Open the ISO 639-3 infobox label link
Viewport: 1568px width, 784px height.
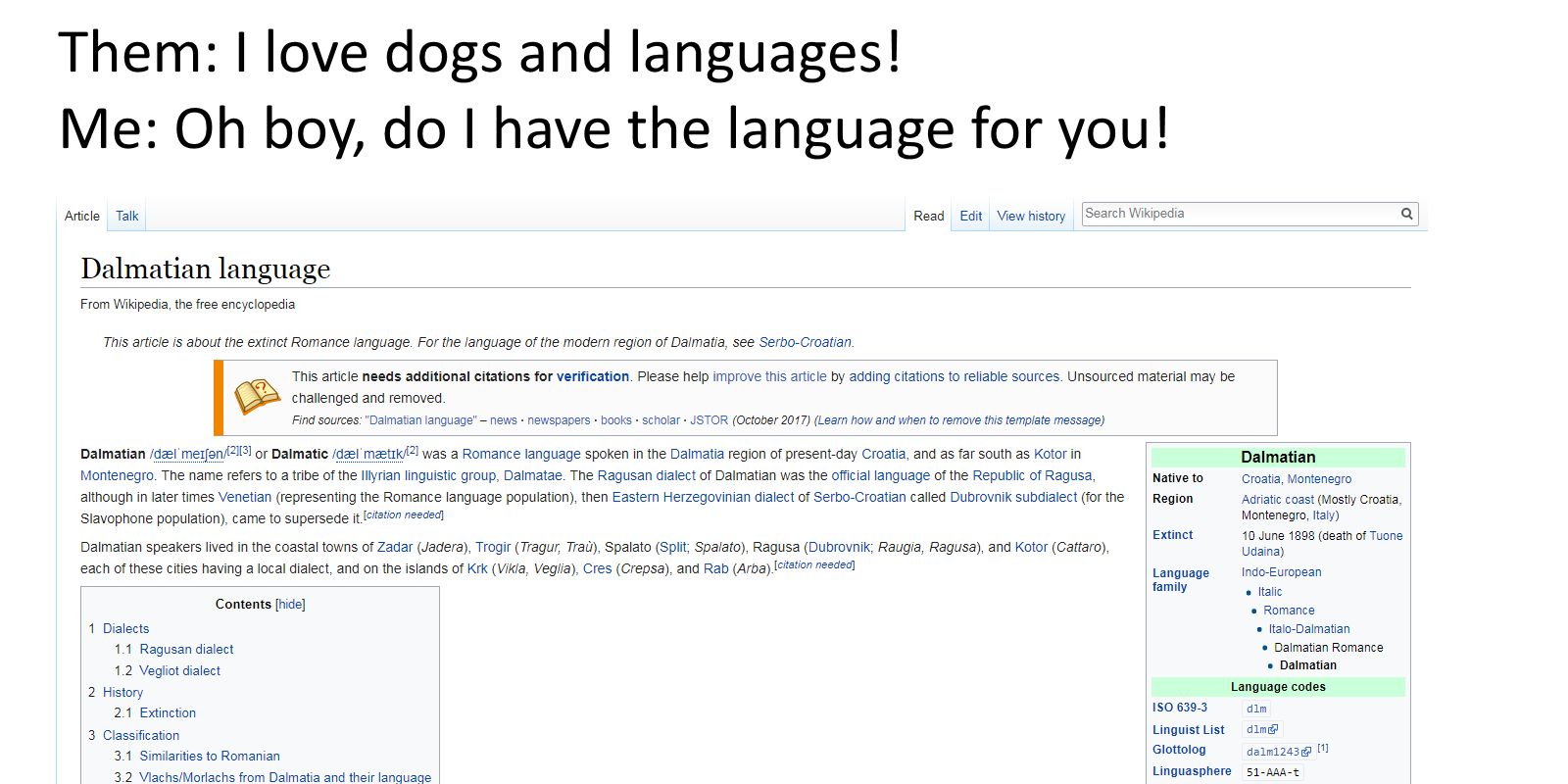pyautogui.click(x=1180, y=708)
